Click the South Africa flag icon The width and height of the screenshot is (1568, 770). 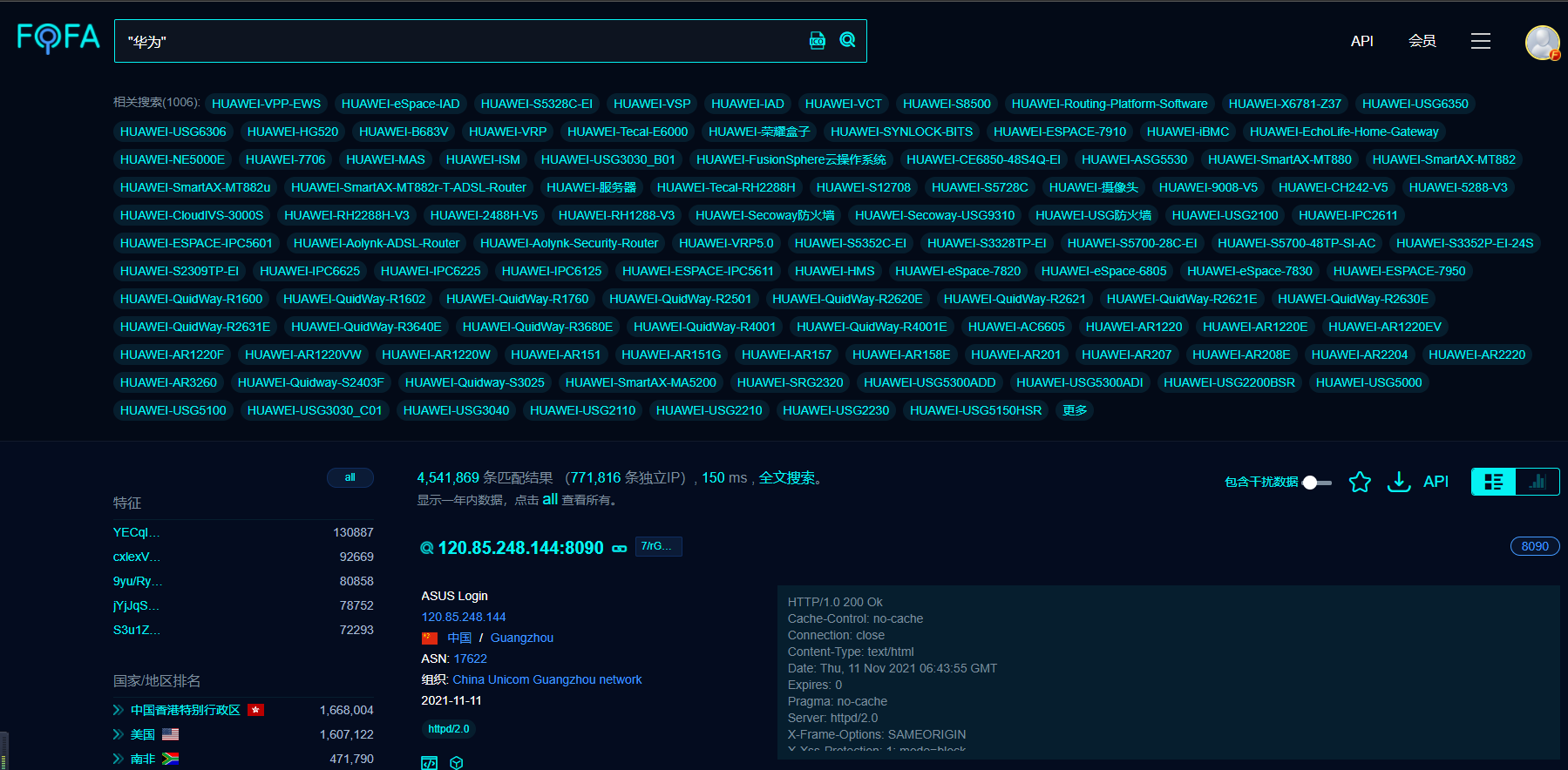[170, 759]
